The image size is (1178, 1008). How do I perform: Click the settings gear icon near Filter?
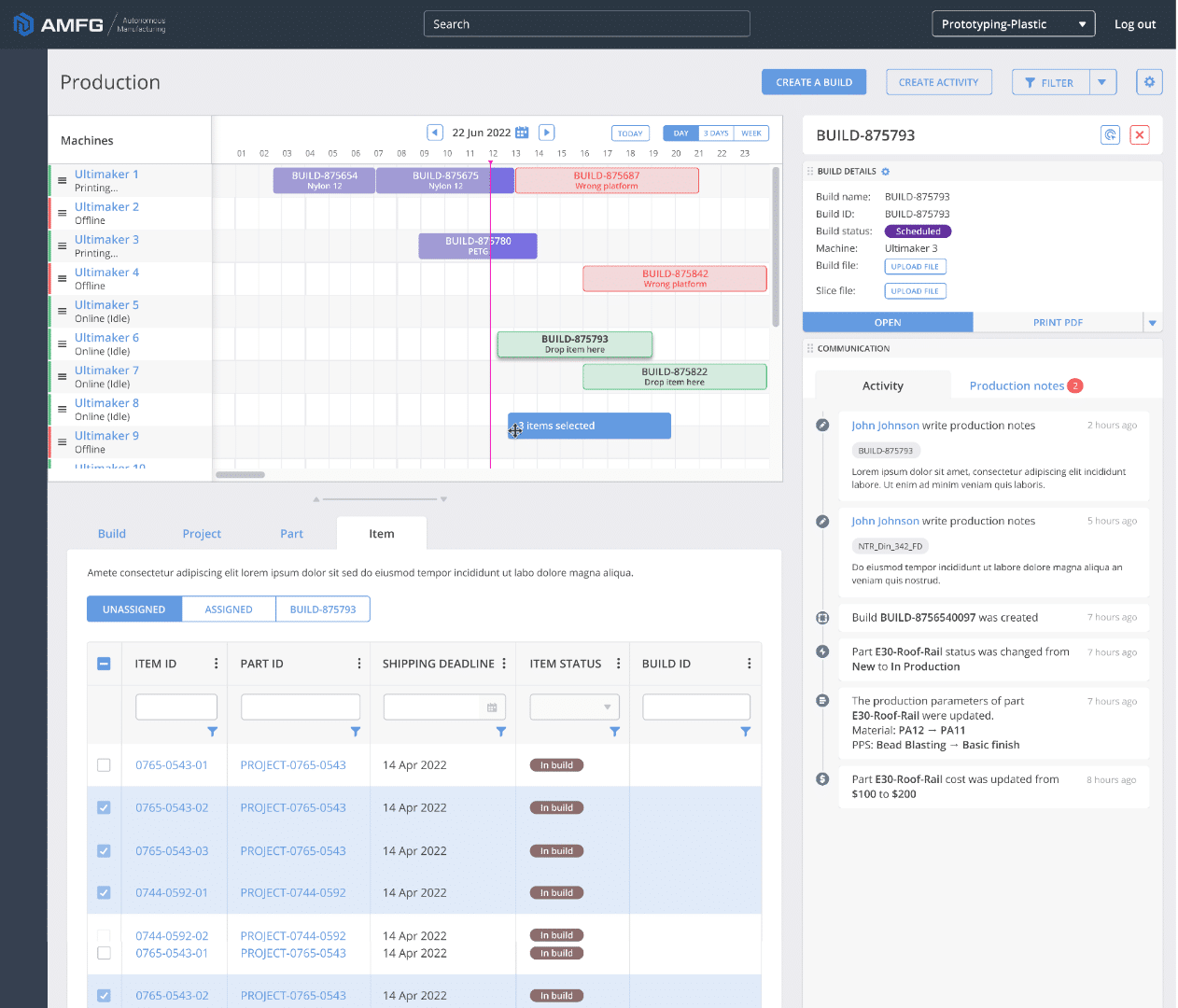[1149, 82]
